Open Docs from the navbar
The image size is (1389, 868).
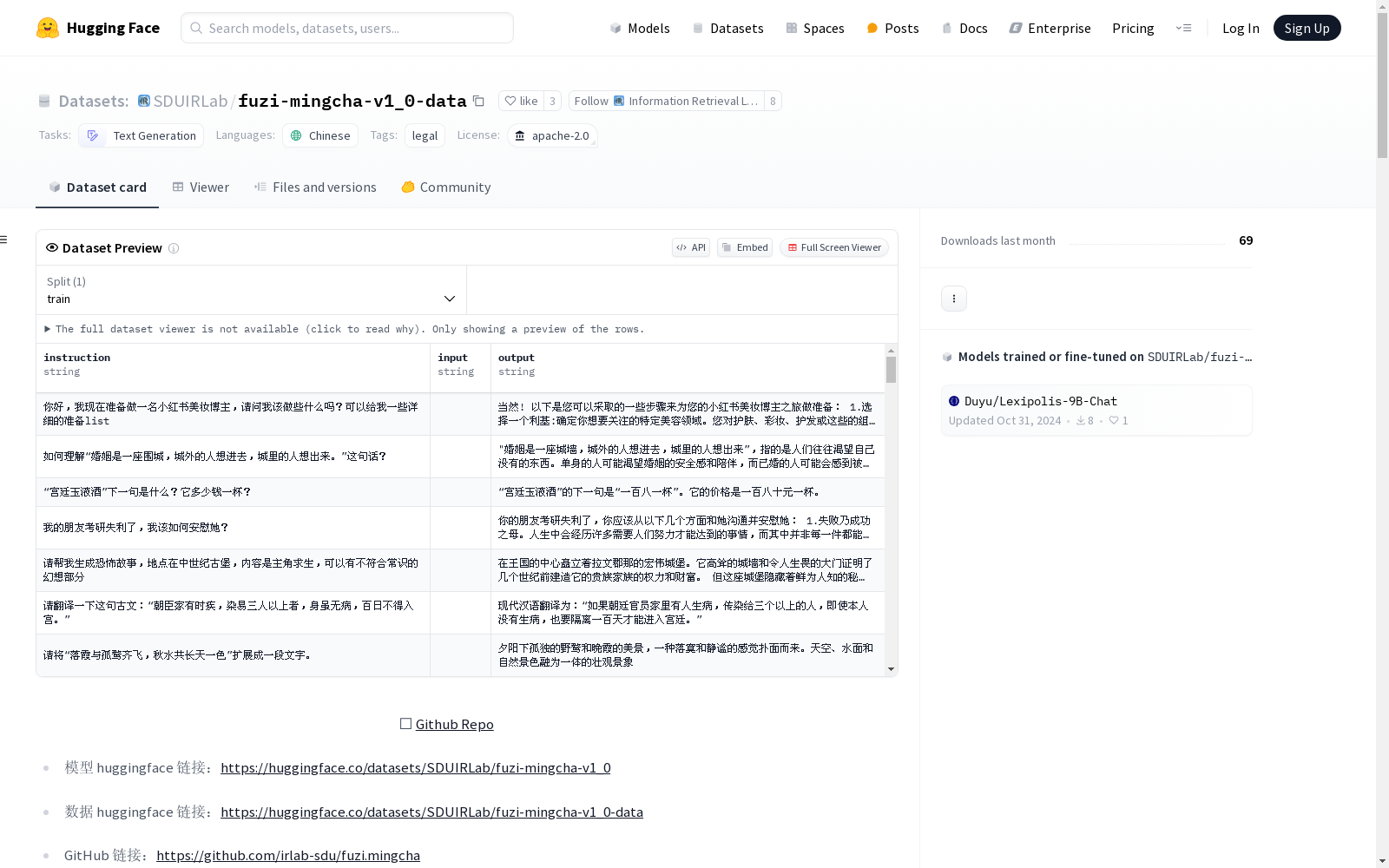964,28
